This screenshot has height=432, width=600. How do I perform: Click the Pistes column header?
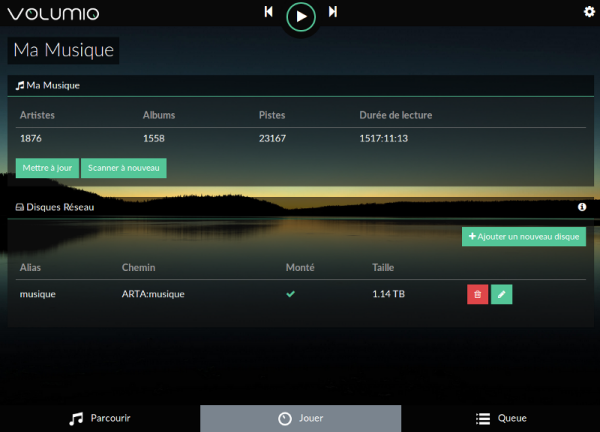point(272,115)
